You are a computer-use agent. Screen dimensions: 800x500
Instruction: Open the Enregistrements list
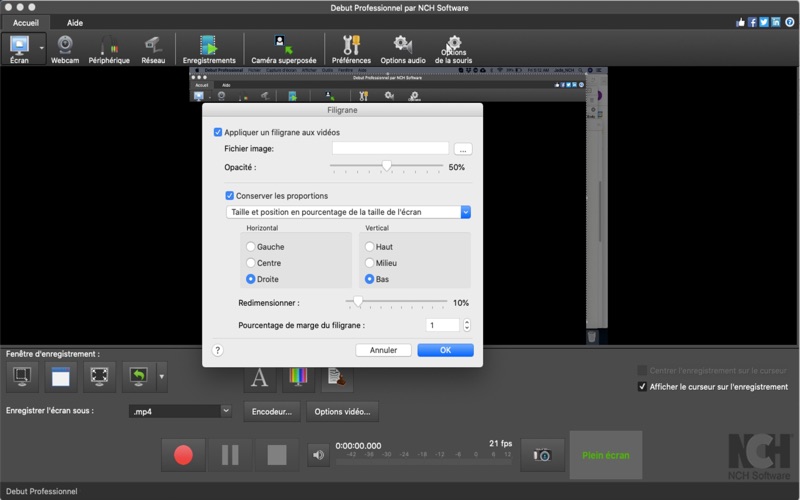tap(209, 49)
